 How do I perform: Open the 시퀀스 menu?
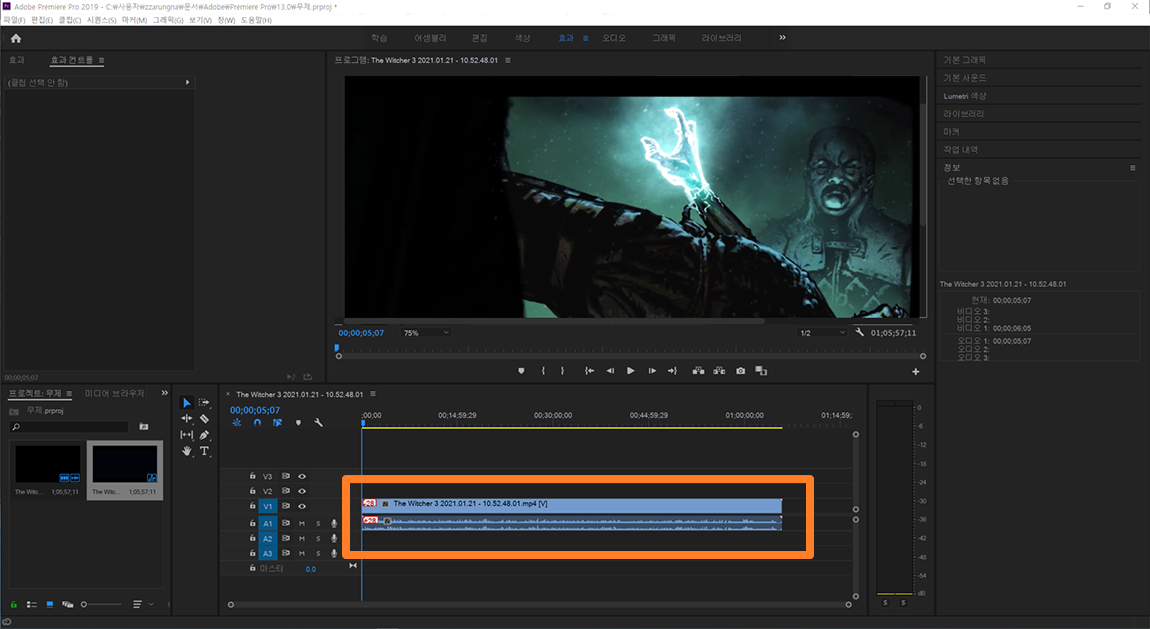pos(101,20)
